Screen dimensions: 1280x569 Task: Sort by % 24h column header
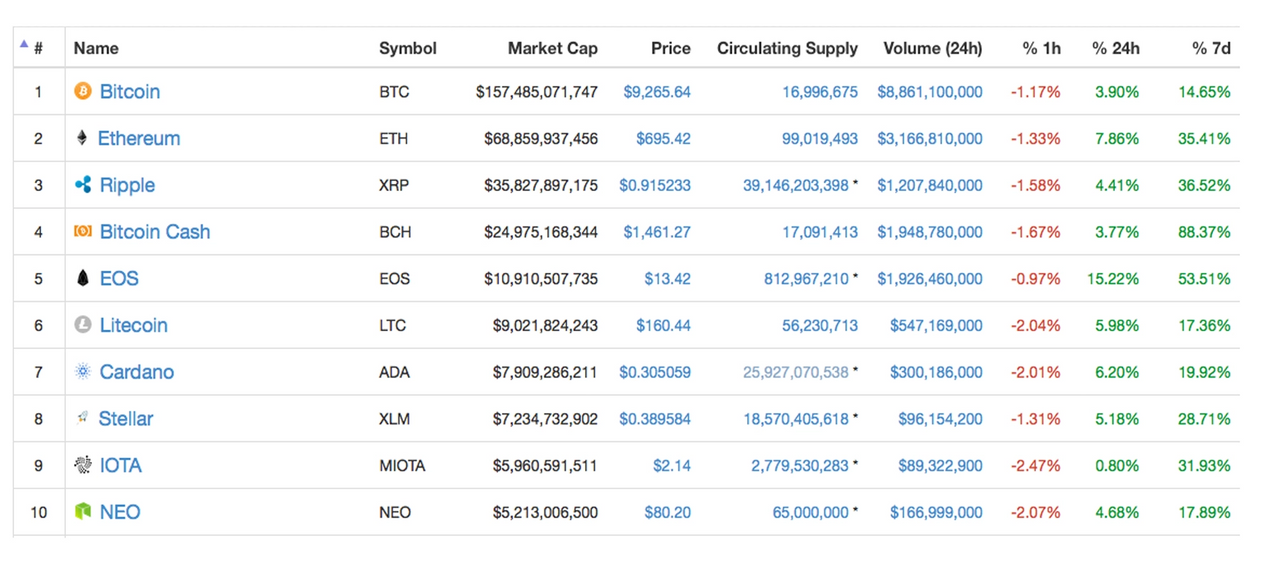[x=1116, y=48]
